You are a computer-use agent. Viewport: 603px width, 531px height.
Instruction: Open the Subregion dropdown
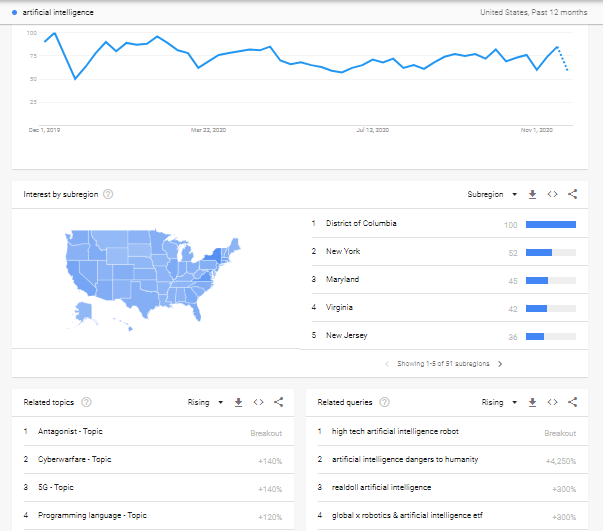[492, 195]
